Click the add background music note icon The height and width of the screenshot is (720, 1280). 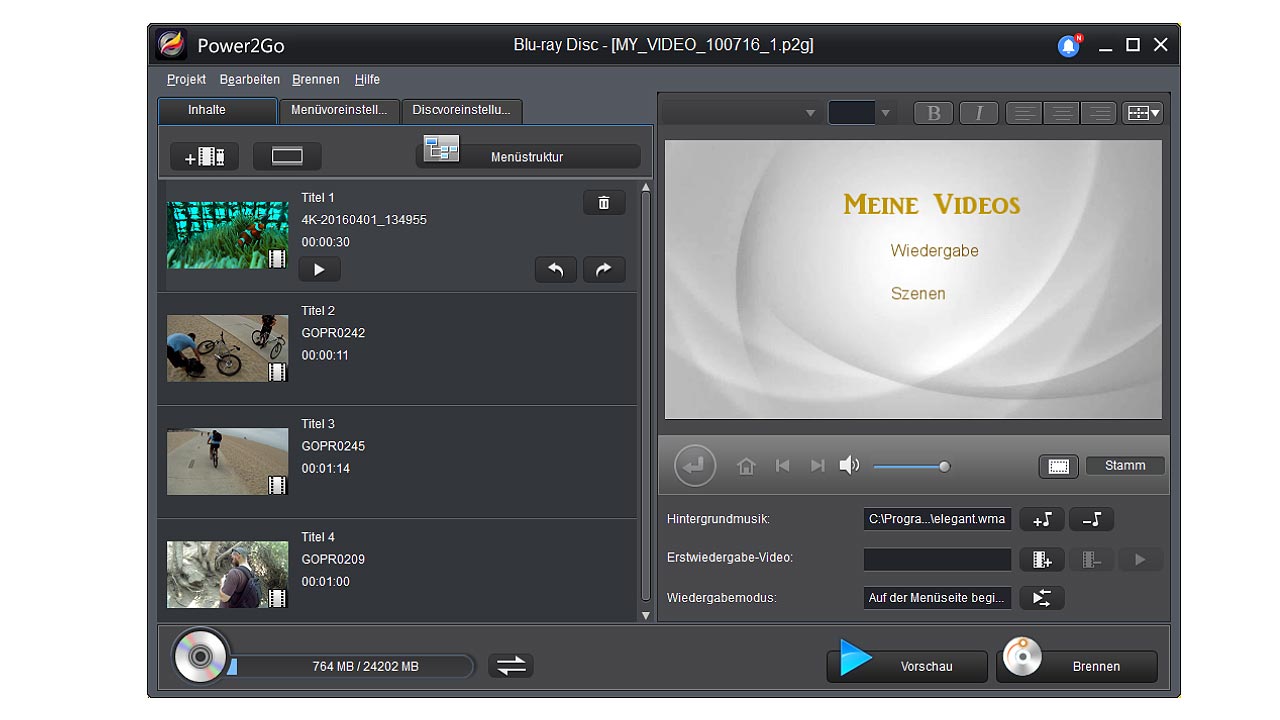(x=1041, y=519)
